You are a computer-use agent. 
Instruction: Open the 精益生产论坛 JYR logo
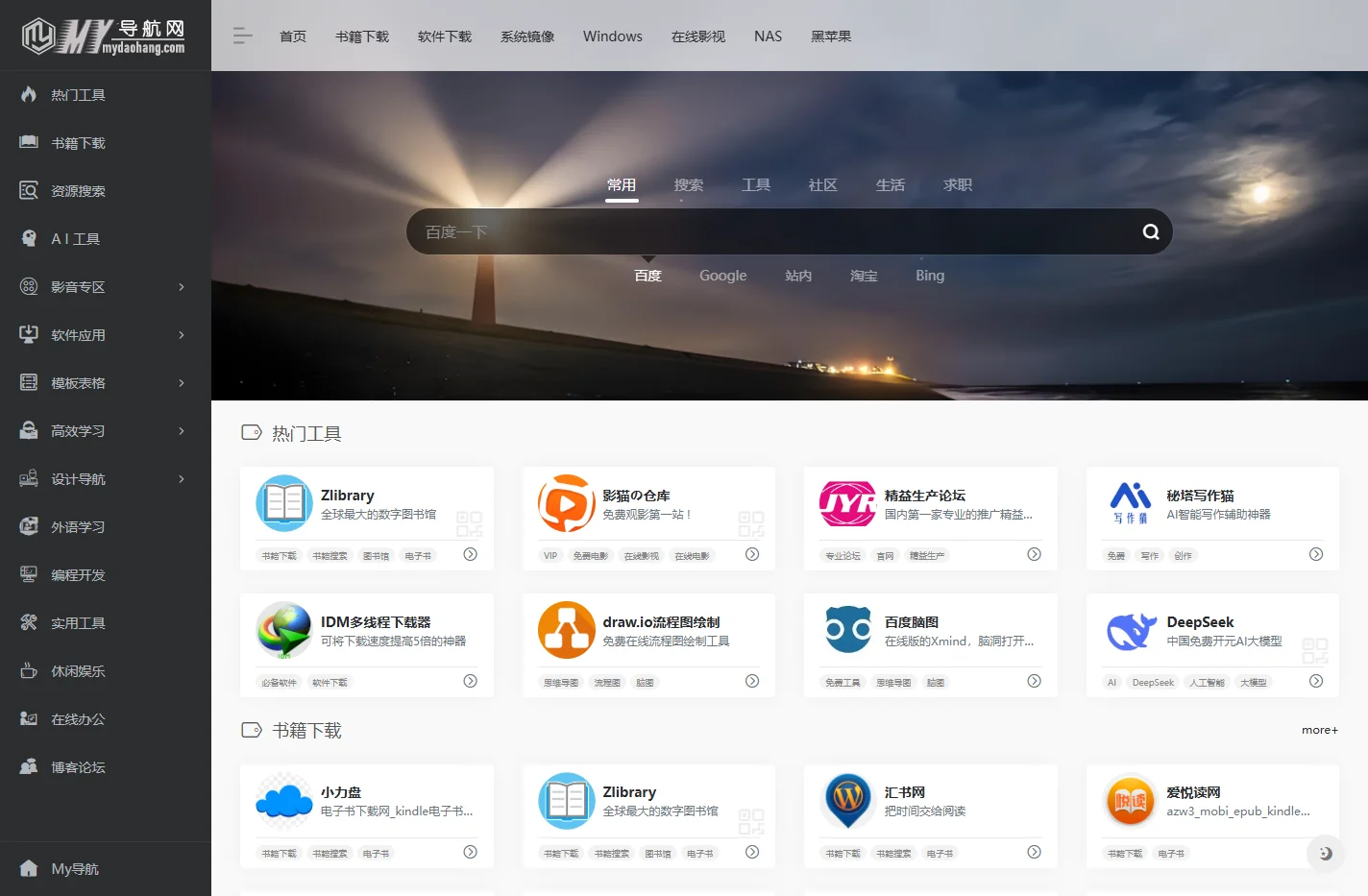pos(847,503)
